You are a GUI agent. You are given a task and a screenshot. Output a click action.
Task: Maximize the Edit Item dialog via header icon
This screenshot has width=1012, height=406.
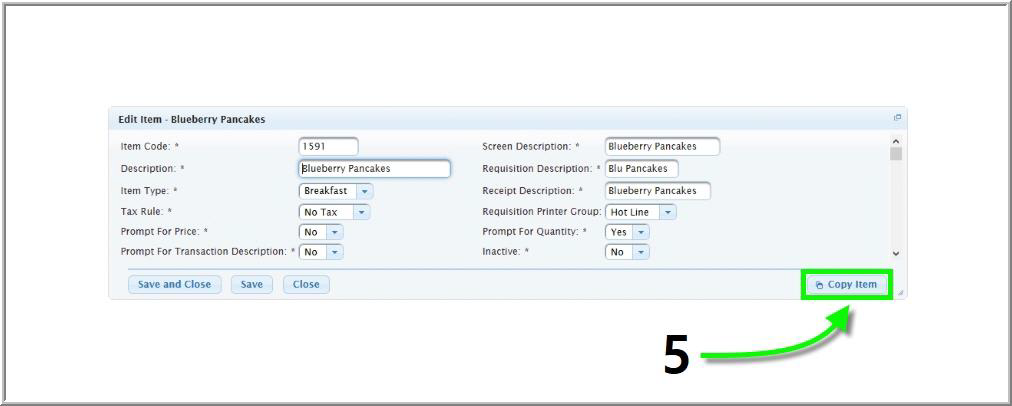(x=897, y=118)
